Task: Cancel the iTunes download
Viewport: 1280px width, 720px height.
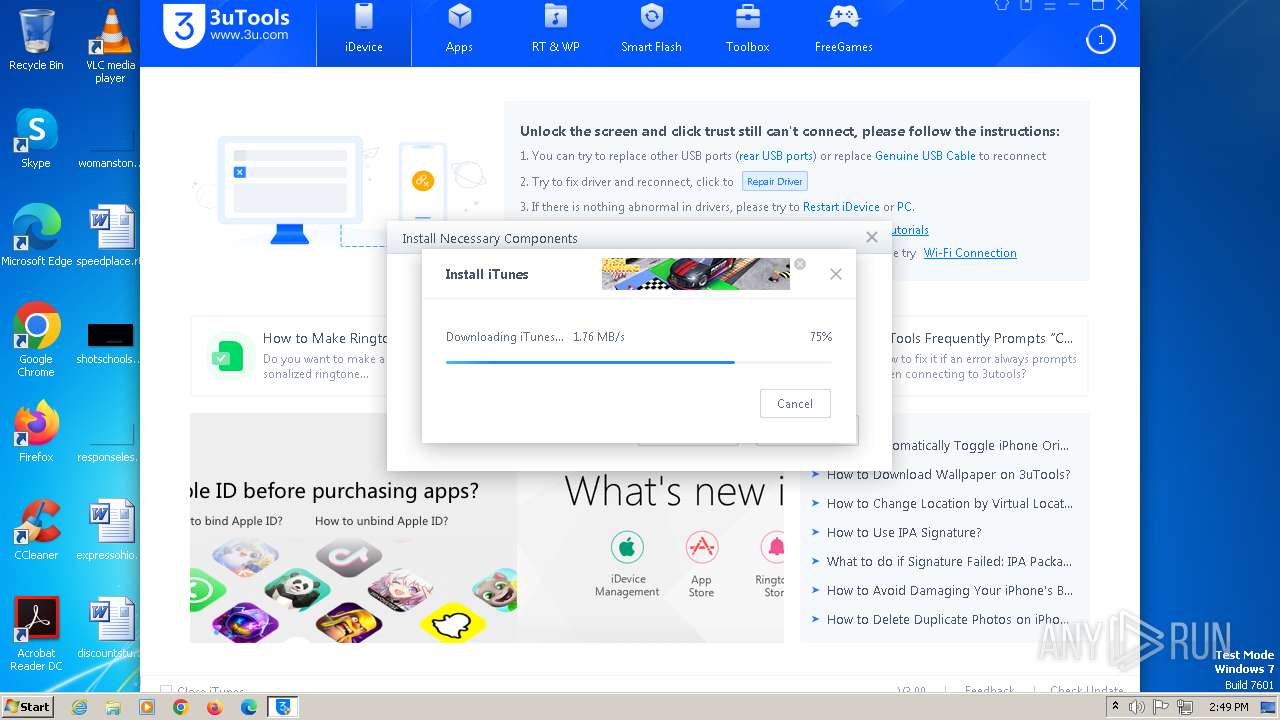Action: pos(795,404)
